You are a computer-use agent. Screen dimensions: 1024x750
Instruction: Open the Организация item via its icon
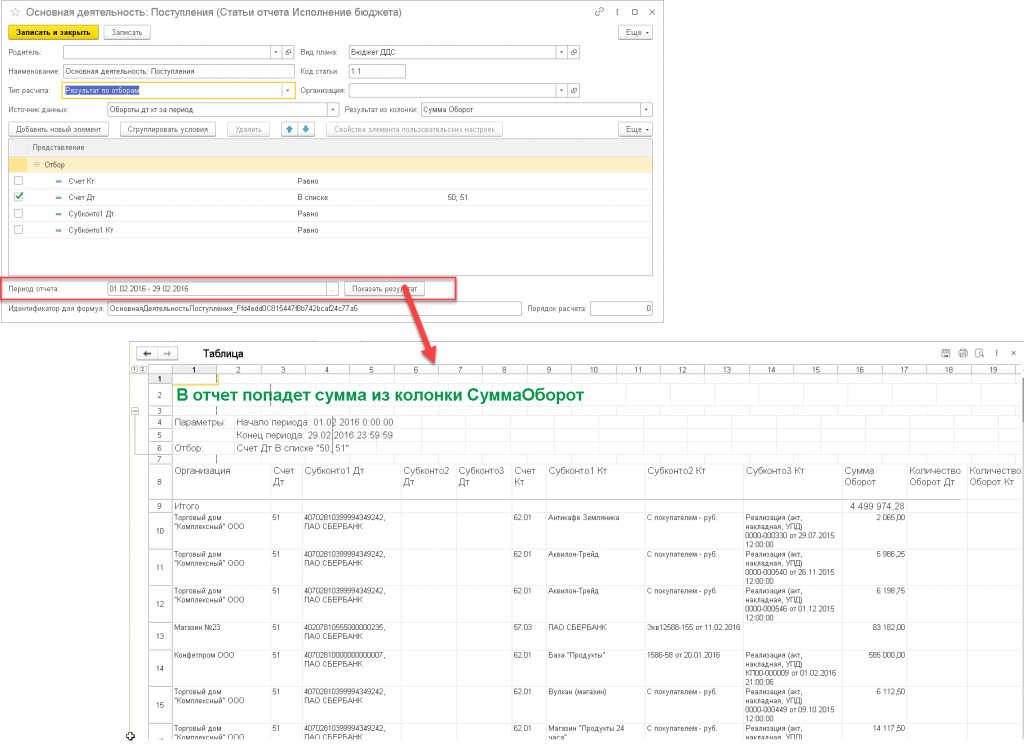(574, 91)
